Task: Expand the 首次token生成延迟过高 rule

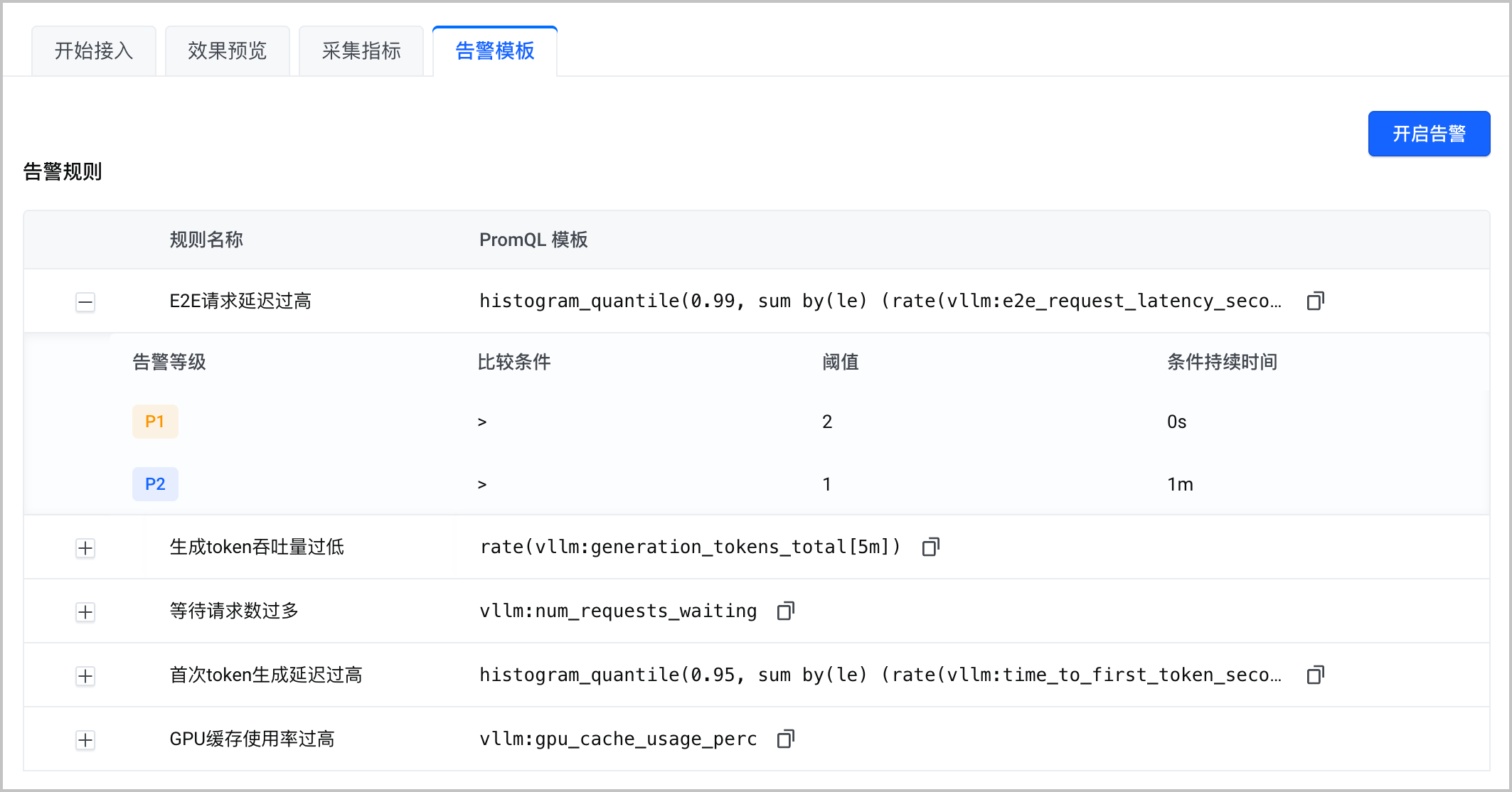Action: (x=85, y=676)
